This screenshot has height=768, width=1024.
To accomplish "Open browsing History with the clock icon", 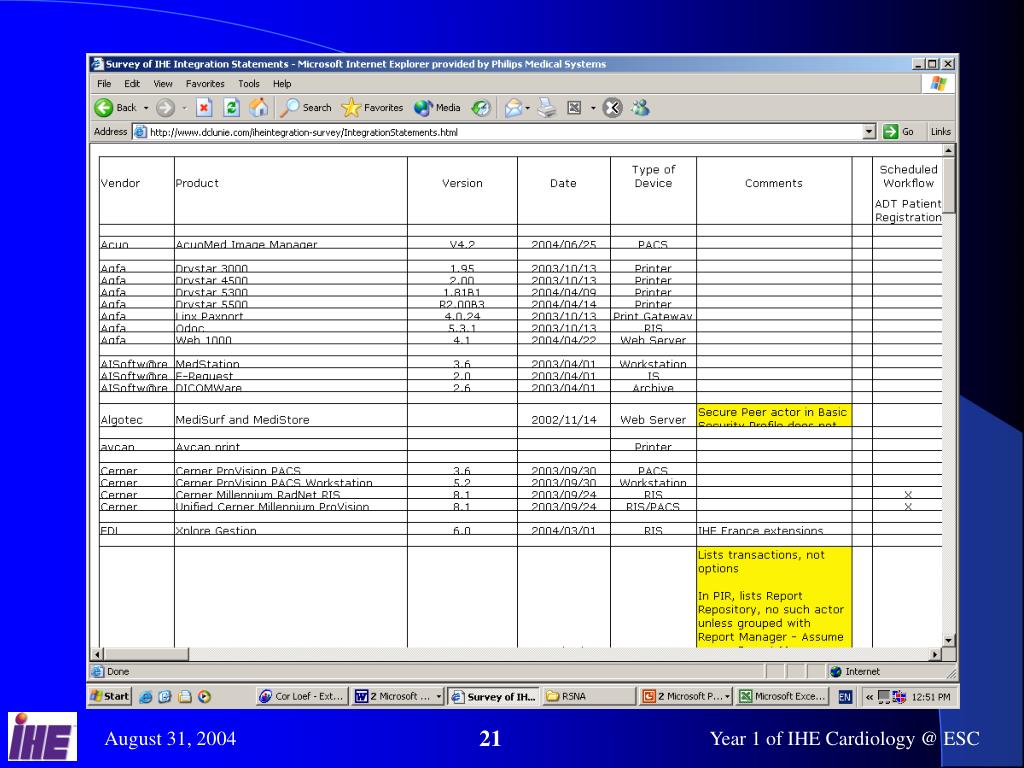I will click(x=481, y=108).
